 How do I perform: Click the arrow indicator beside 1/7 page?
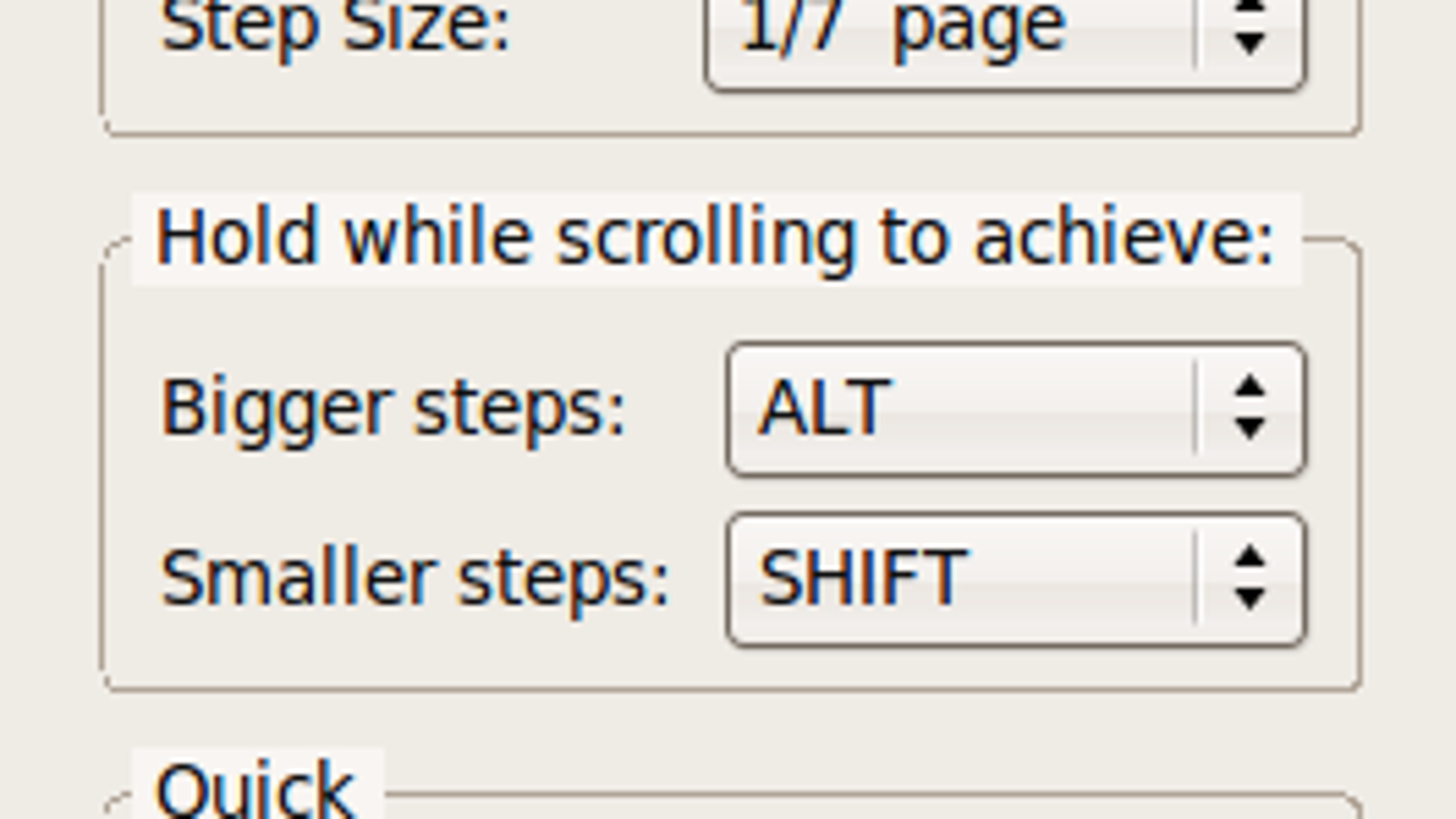pyautogui.click(x=1249, y=25)
